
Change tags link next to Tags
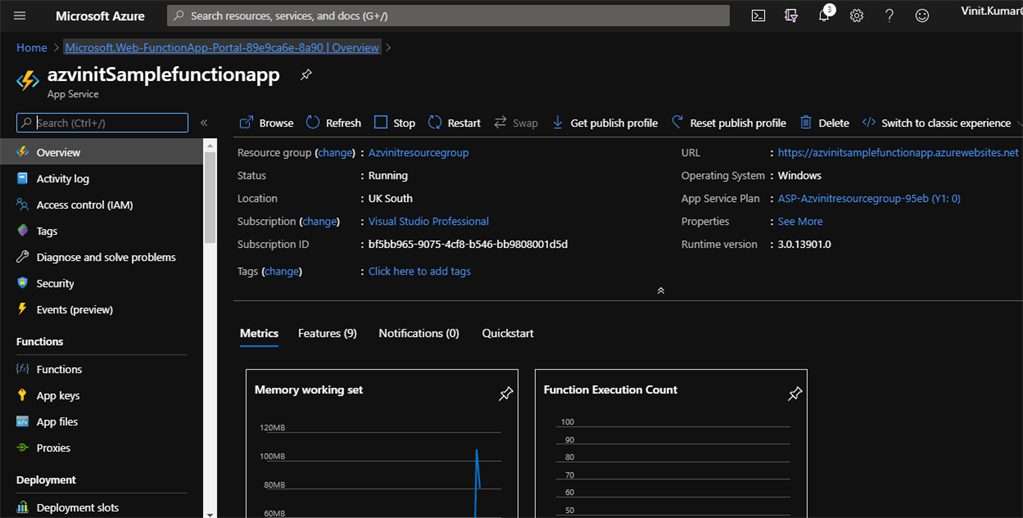point(282,271)
